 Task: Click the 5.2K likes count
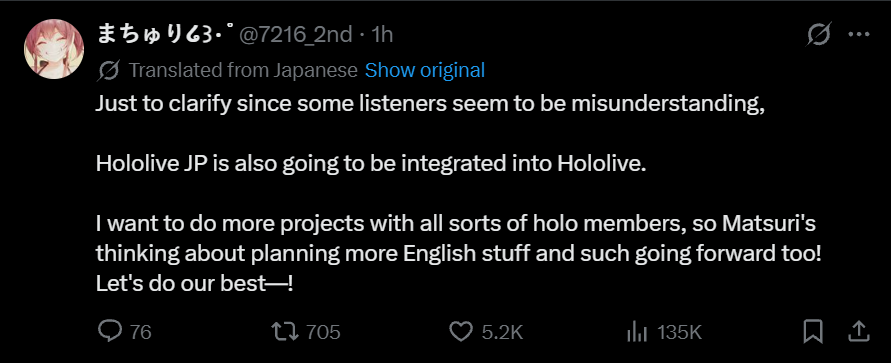click(x=502, y=332)
